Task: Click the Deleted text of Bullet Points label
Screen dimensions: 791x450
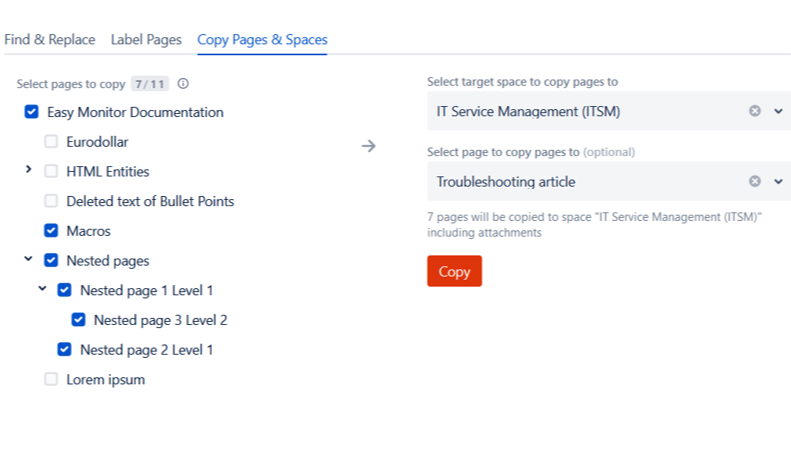Action: tap(150, 201)
